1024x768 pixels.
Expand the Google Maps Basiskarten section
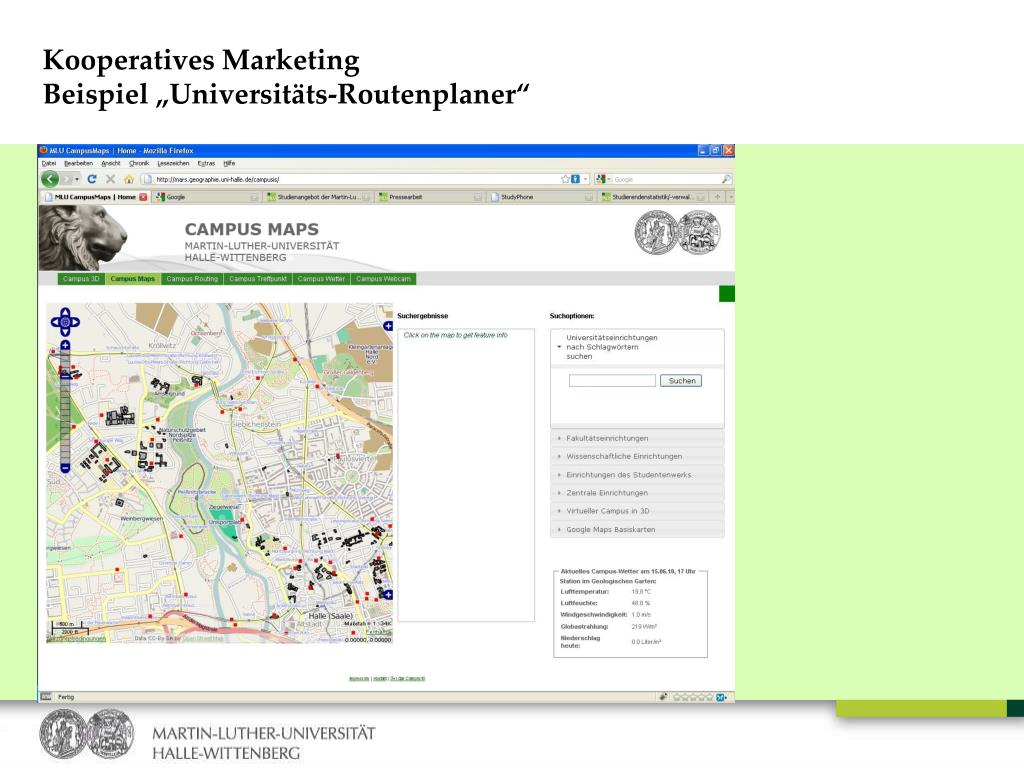click(x=637, y=530)
